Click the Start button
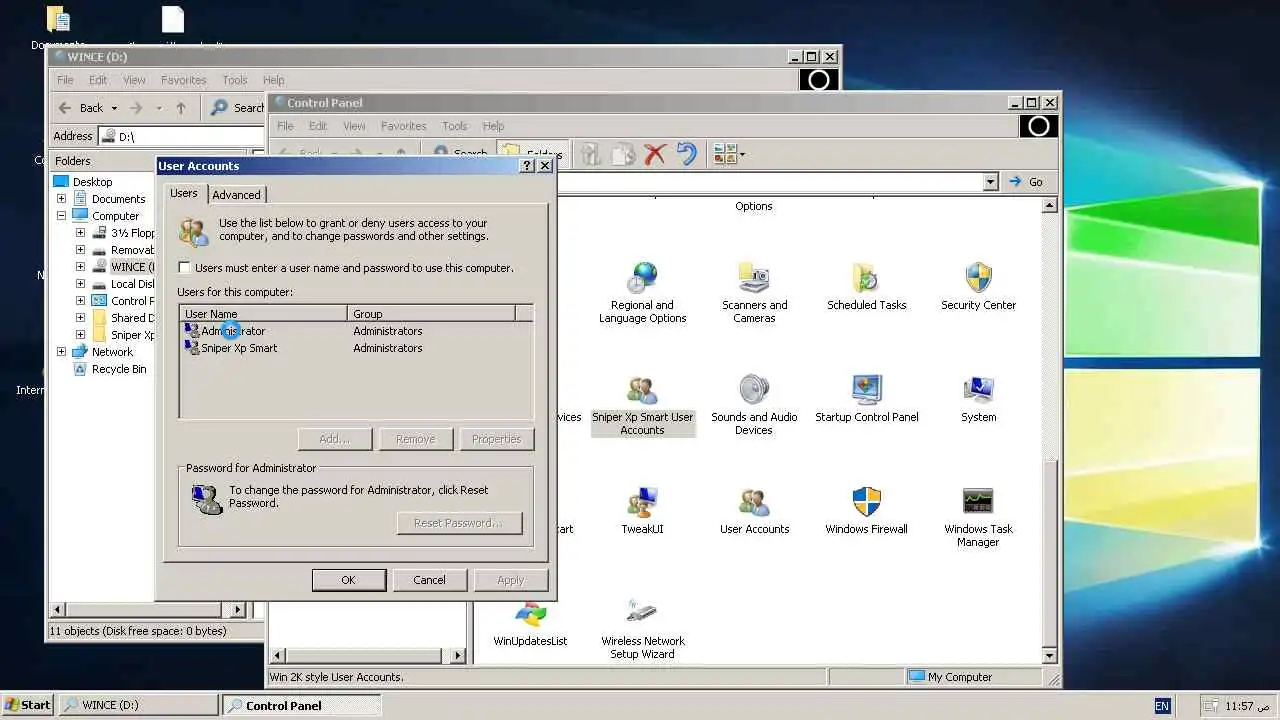 [x=27, y=705]
